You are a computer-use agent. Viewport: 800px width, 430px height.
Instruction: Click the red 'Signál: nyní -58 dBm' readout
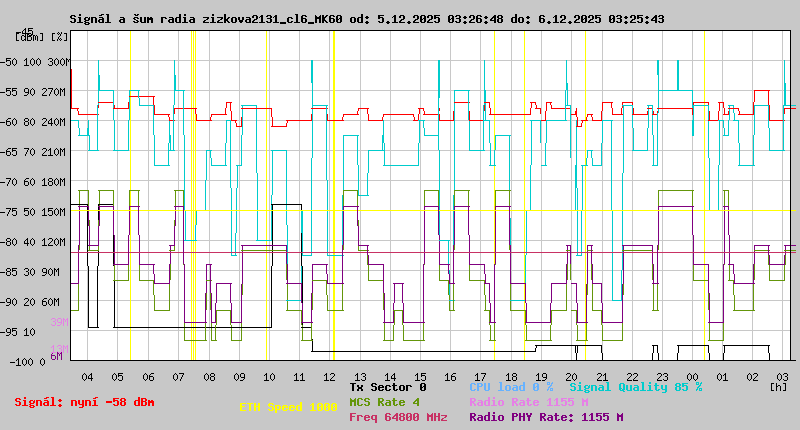(x=84, y=402)
